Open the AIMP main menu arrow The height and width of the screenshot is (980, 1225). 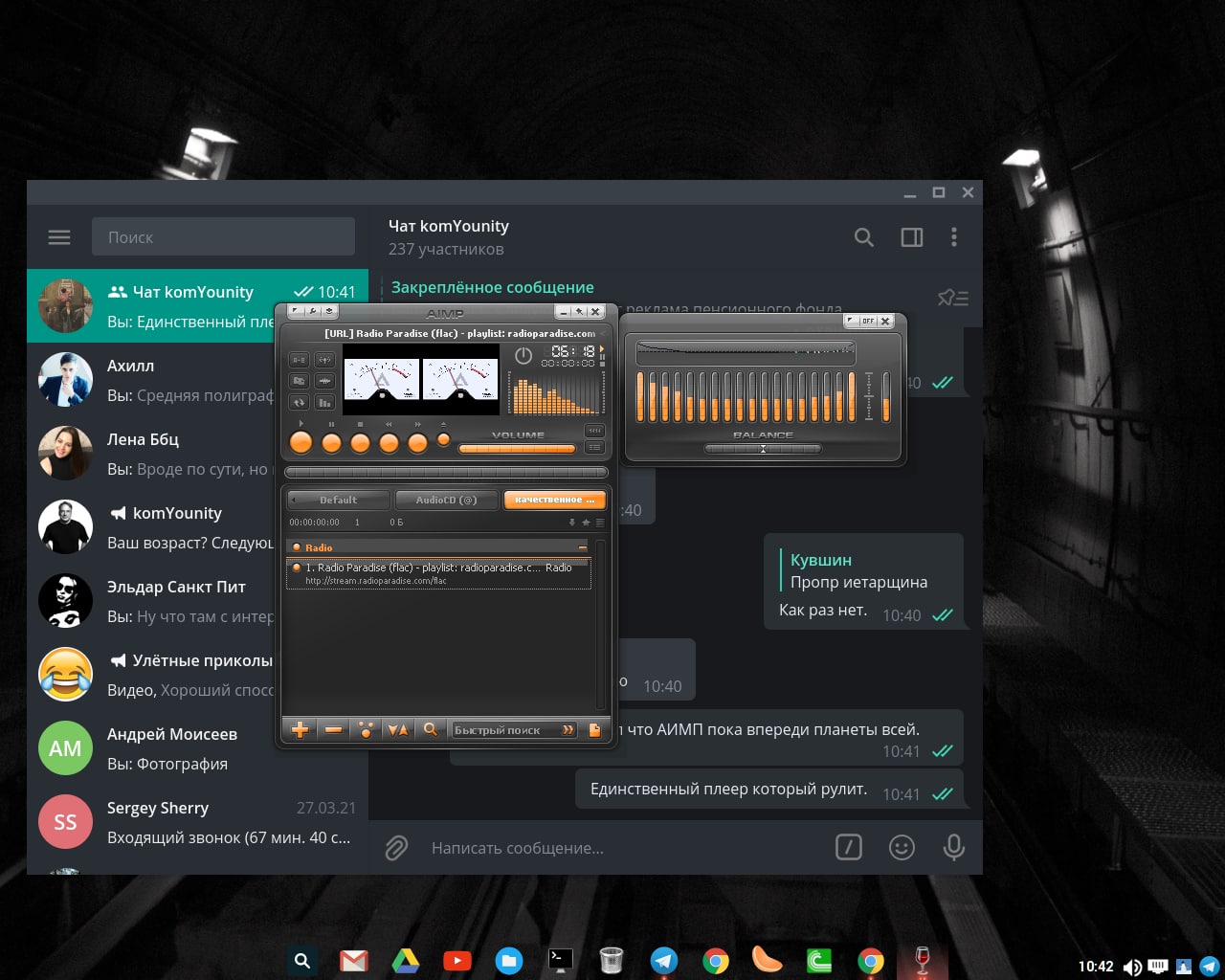[x=297, y=311]
